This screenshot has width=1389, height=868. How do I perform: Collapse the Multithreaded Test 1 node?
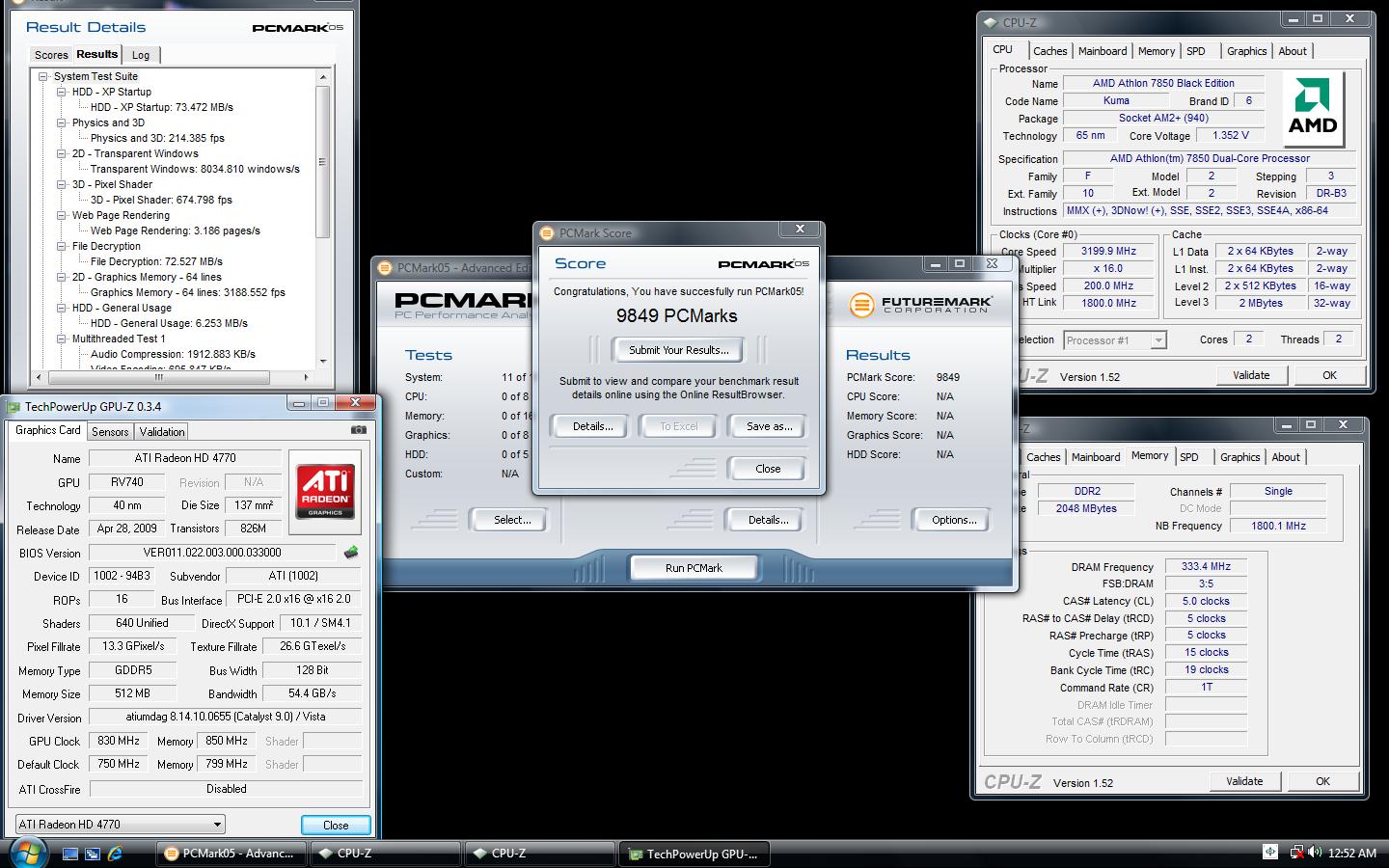pyautogui.click(x=62, y=339)
